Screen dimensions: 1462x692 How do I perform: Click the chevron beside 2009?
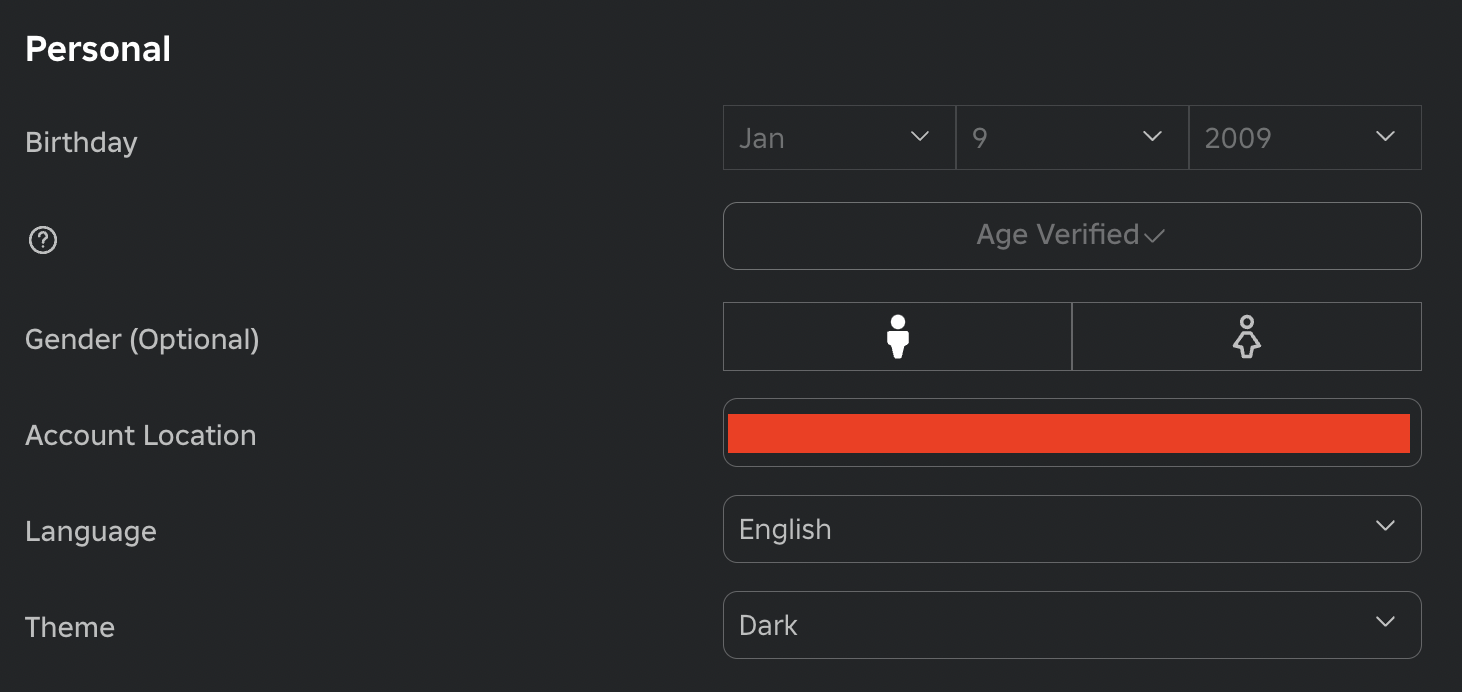point(1385,137)
